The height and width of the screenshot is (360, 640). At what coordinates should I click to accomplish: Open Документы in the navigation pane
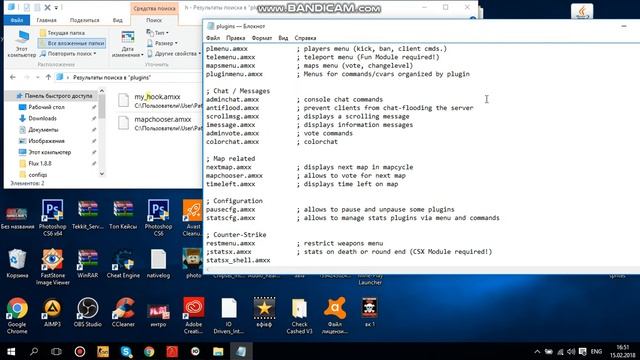pos(43,129)
